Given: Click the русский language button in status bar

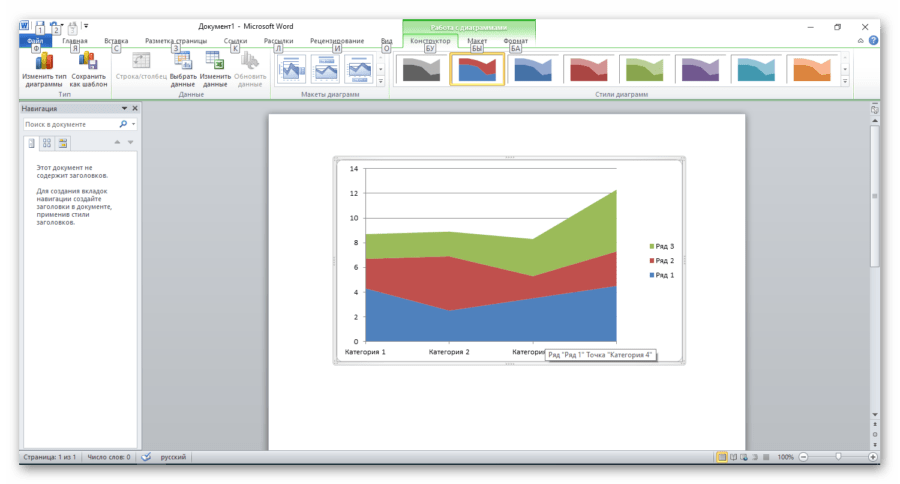Looking at the screenshot, I should pos(175,456).
